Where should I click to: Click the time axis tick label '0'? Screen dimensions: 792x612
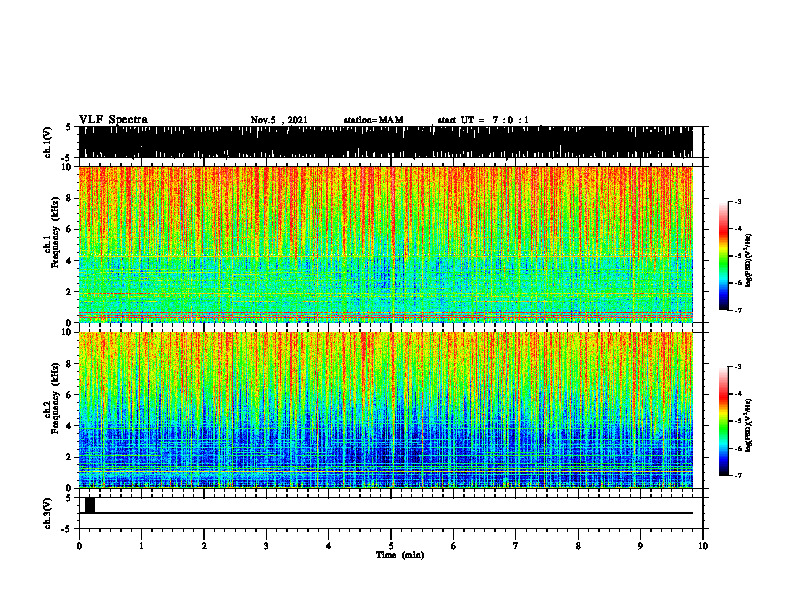(x=79, y=546)
